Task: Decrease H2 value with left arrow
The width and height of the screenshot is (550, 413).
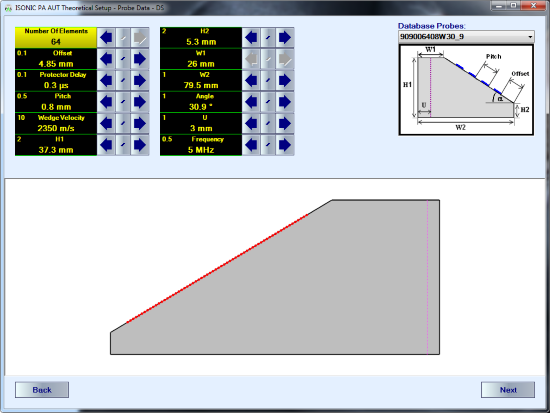Action: click(x=251, y=38)
